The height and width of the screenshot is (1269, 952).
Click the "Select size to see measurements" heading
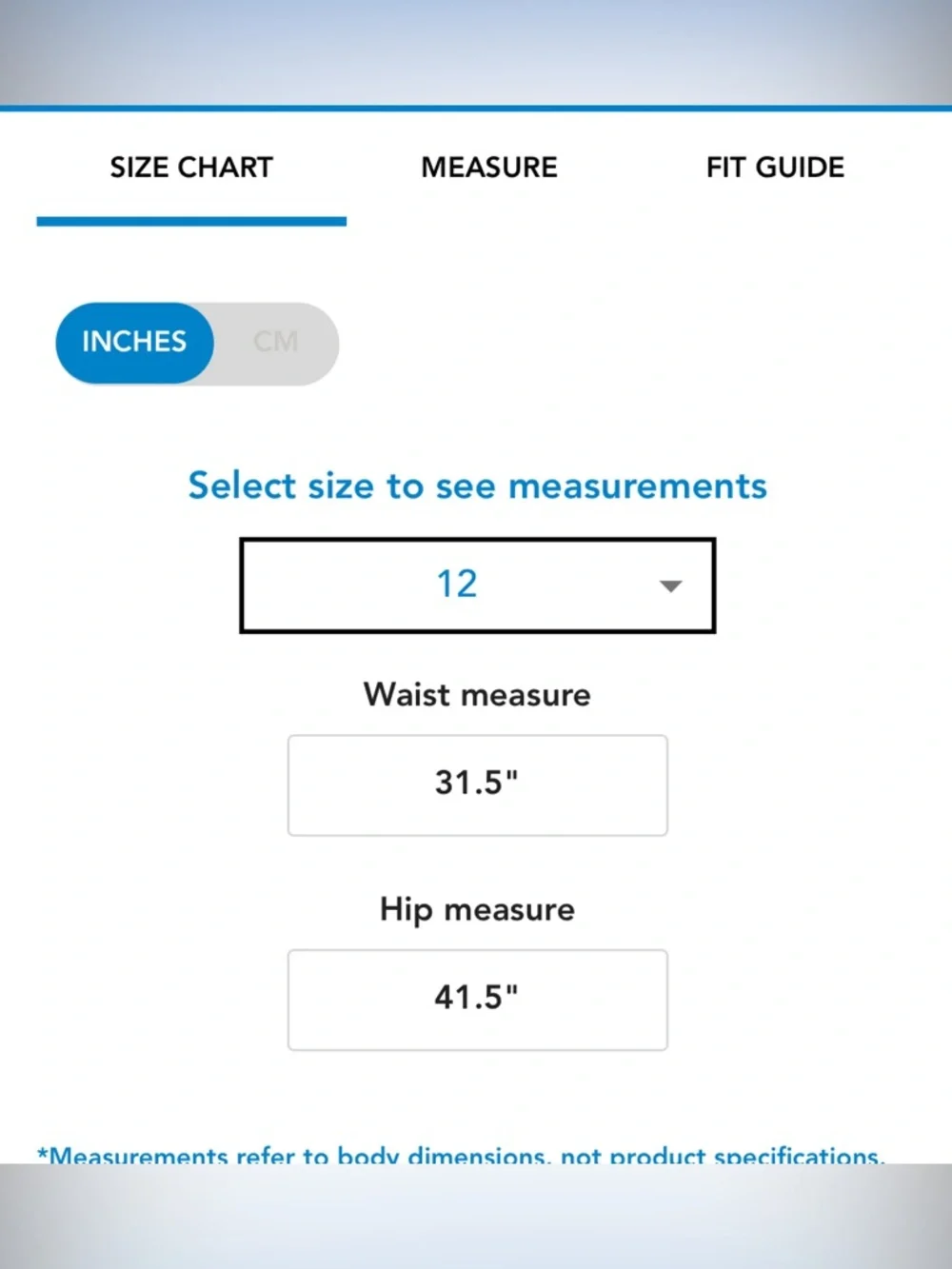click(477, 486)
